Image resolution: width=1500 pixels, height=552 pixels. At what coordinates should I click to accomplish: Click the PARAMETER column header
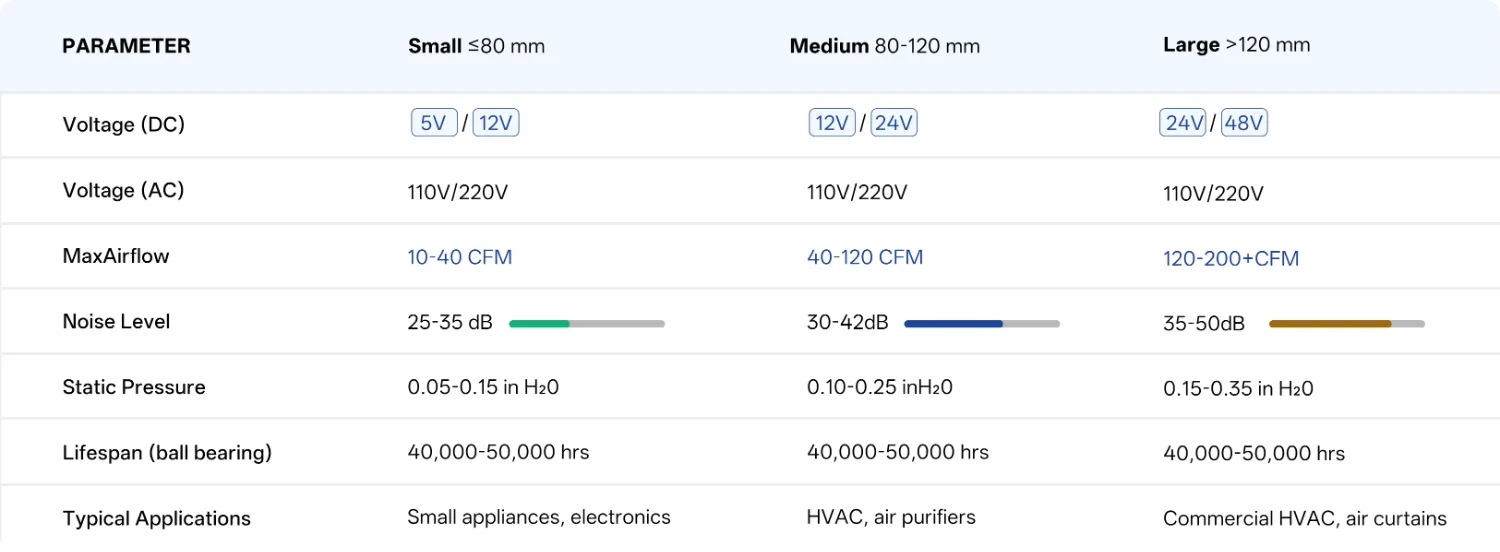[126, 46]
